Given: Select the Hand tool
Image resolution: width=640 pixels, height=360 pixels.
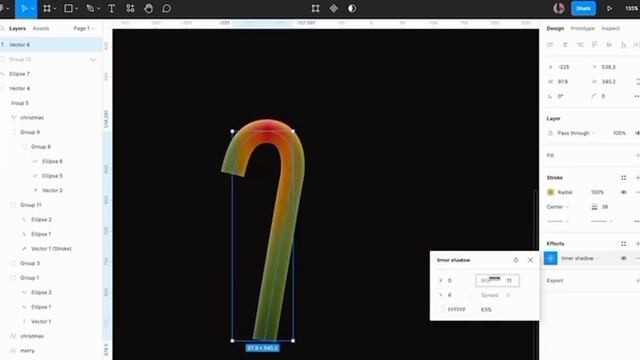Looking at the screenshot, I should tap(149, 9).
